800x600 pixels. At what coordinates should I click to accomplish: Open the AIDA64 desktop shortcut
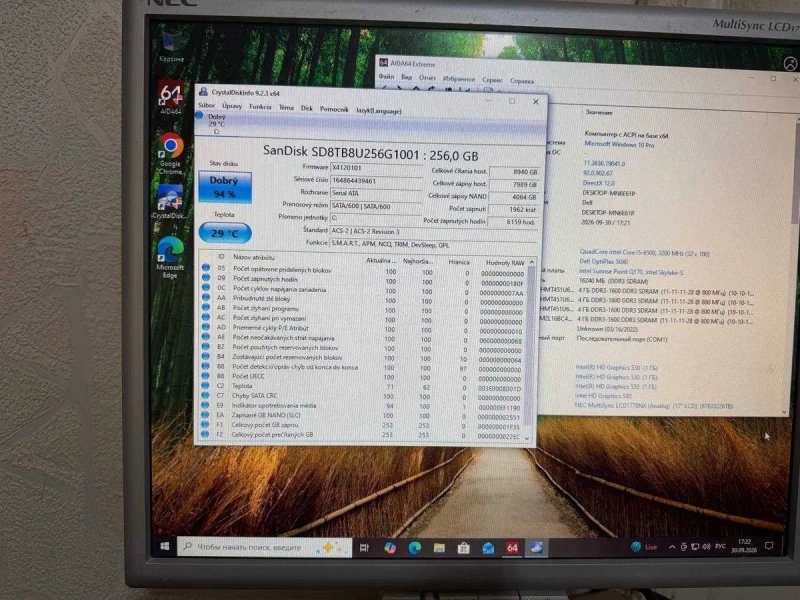pos(171,97)
